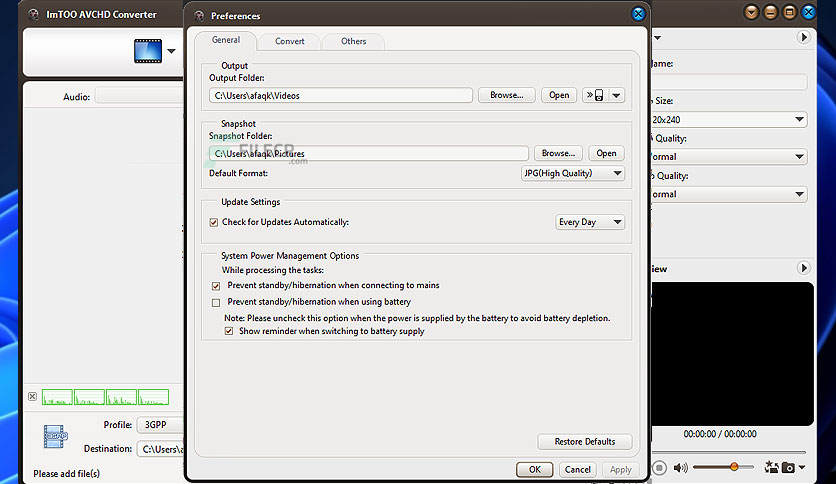The height and width of the screenshot is (484, 836).
Task: Stop preview playback
Action: pos(659,468)
